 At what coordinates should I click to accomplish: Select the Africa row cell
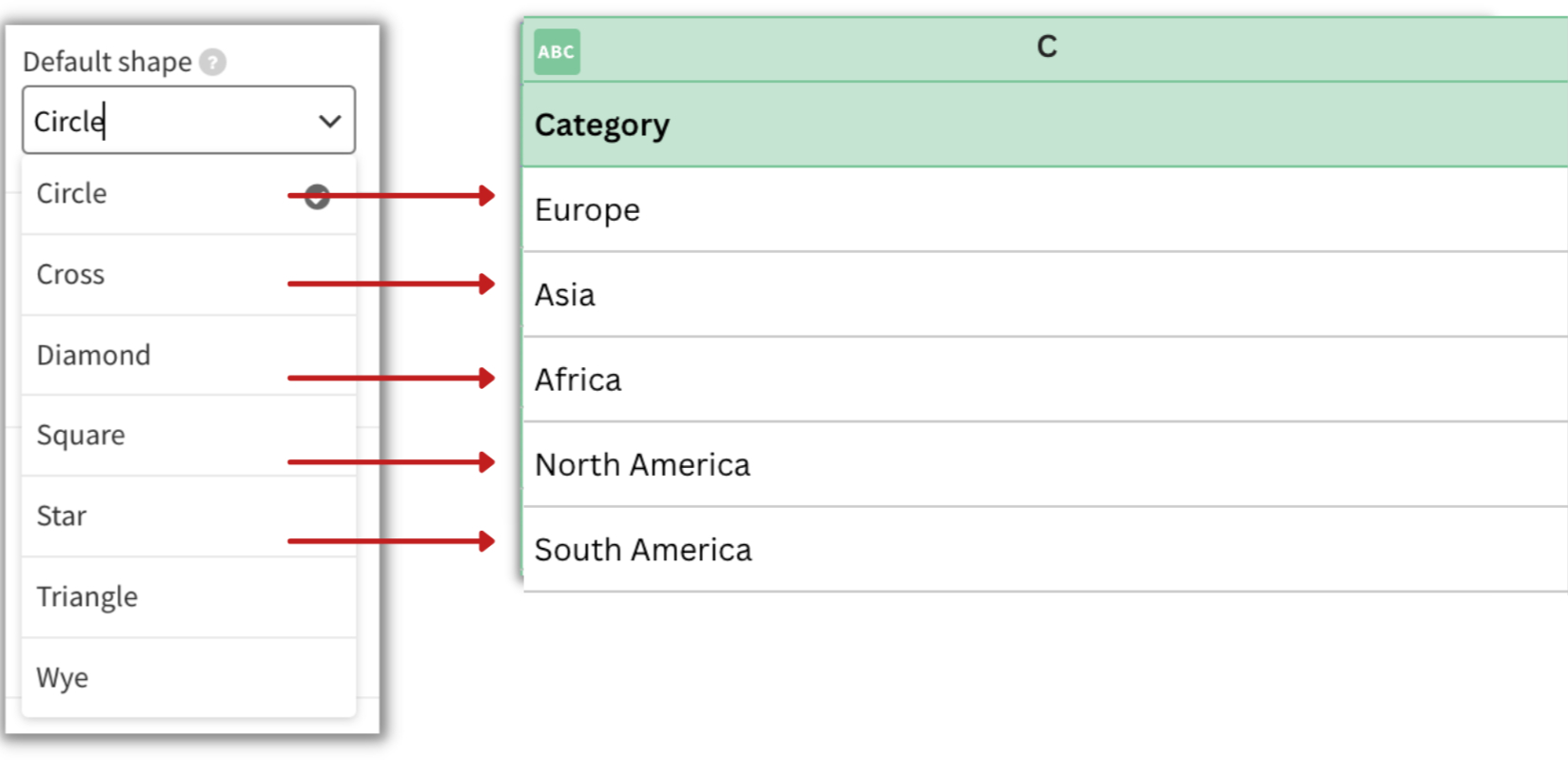[578, 380]
